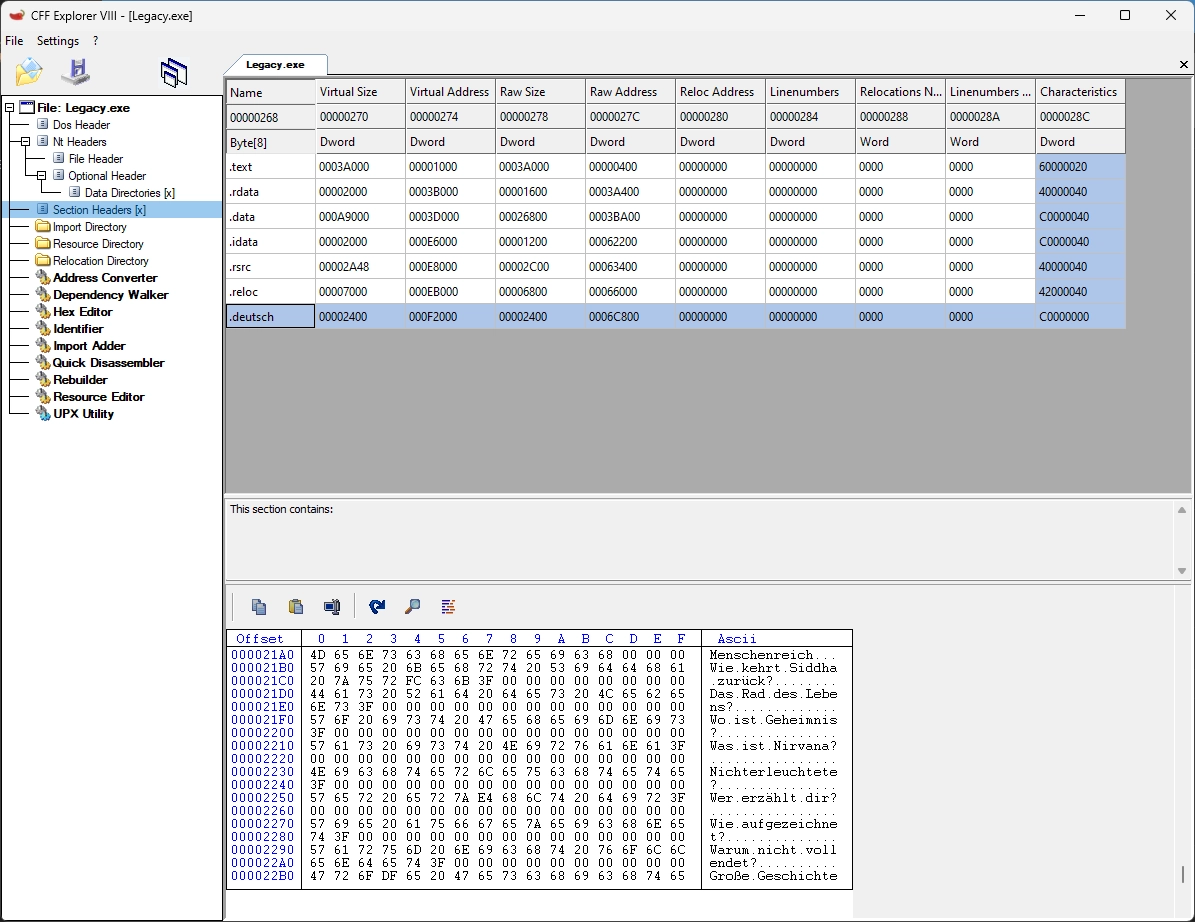Open the ? help menu
This screenshot has width=1195, height=922.
95,40
